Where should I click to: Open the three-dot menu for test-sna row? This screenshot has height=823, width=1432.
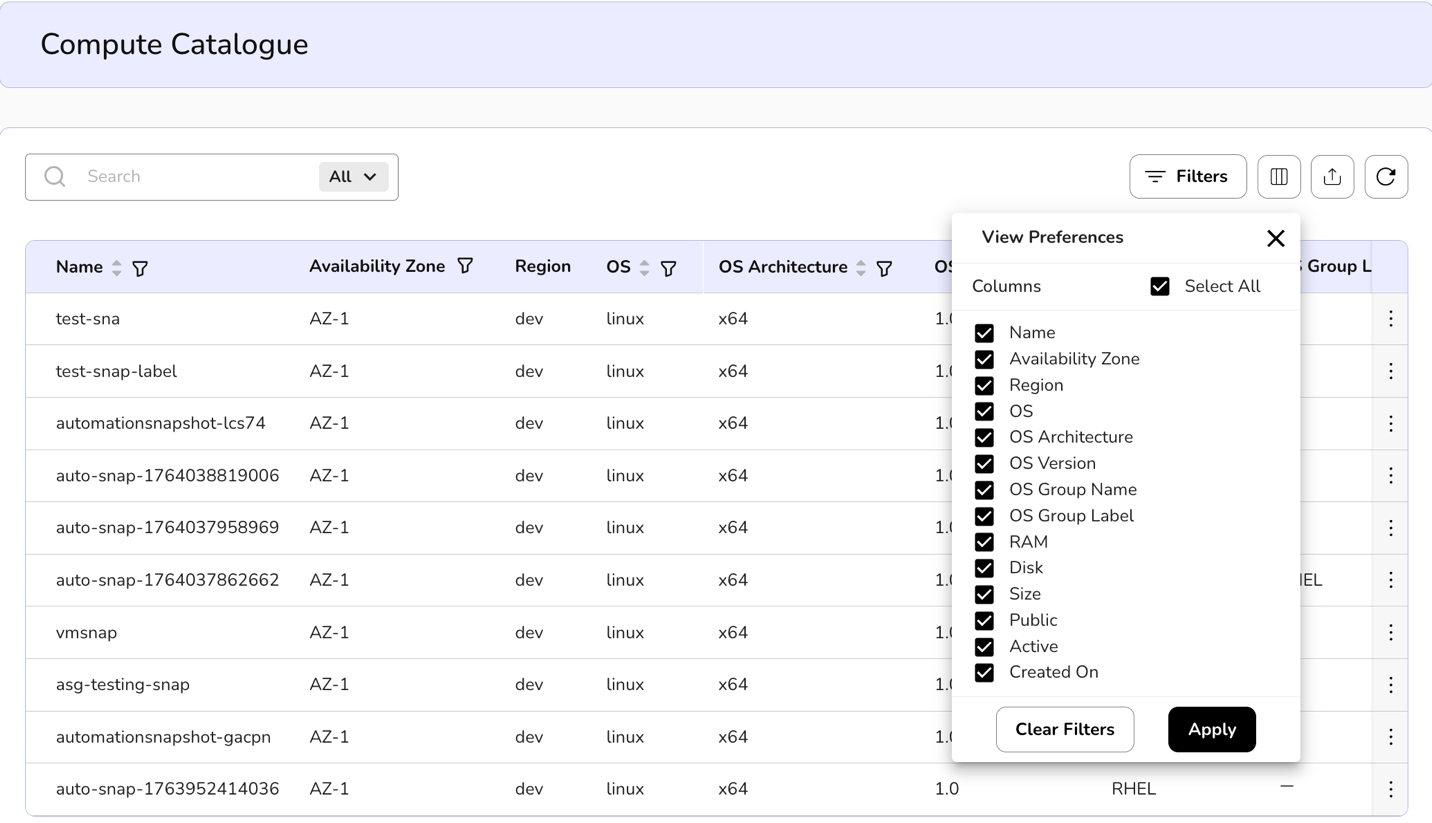(x=1390, y=319)
